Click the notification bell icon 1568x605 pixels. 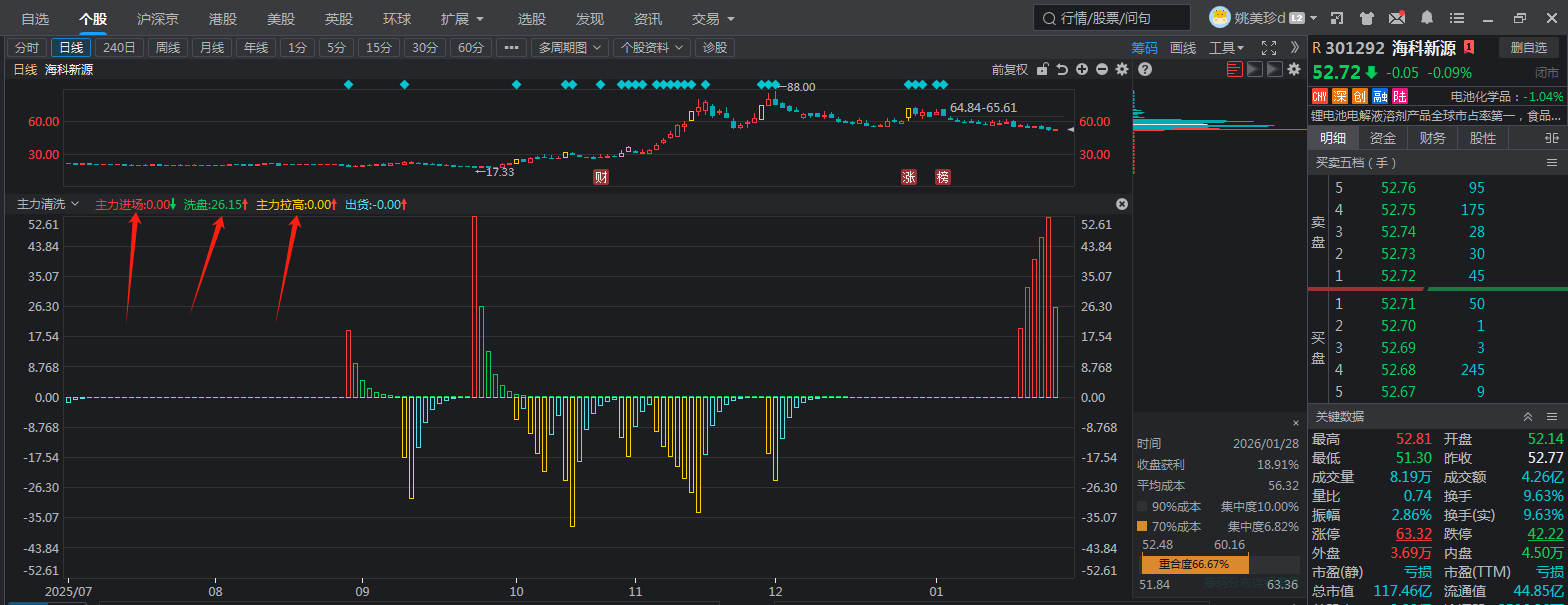click(x=1426, y=18)
